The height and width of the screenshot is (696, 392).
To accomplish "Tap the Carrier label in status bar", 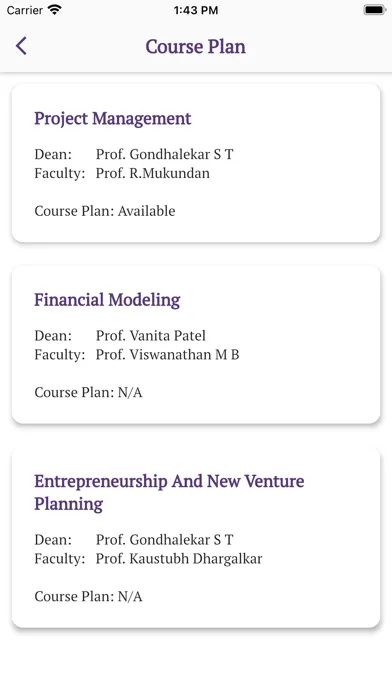I will point(25,10).
